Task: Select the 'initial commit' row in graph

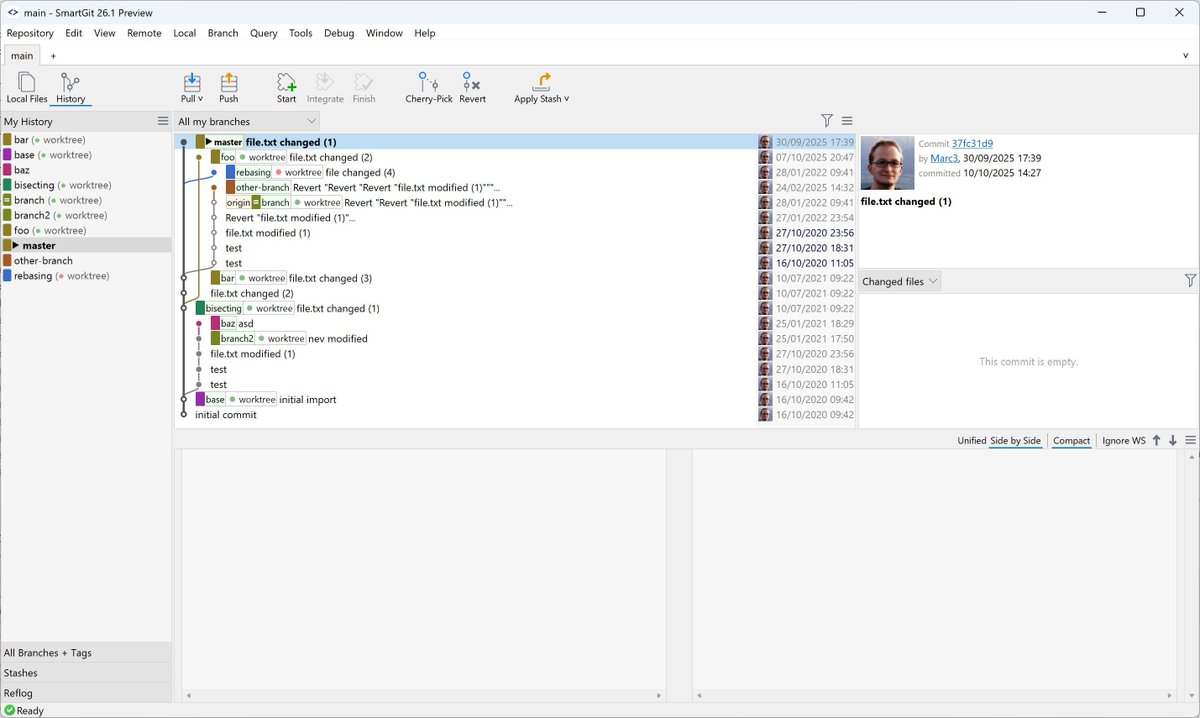Action: pos(515,414)
